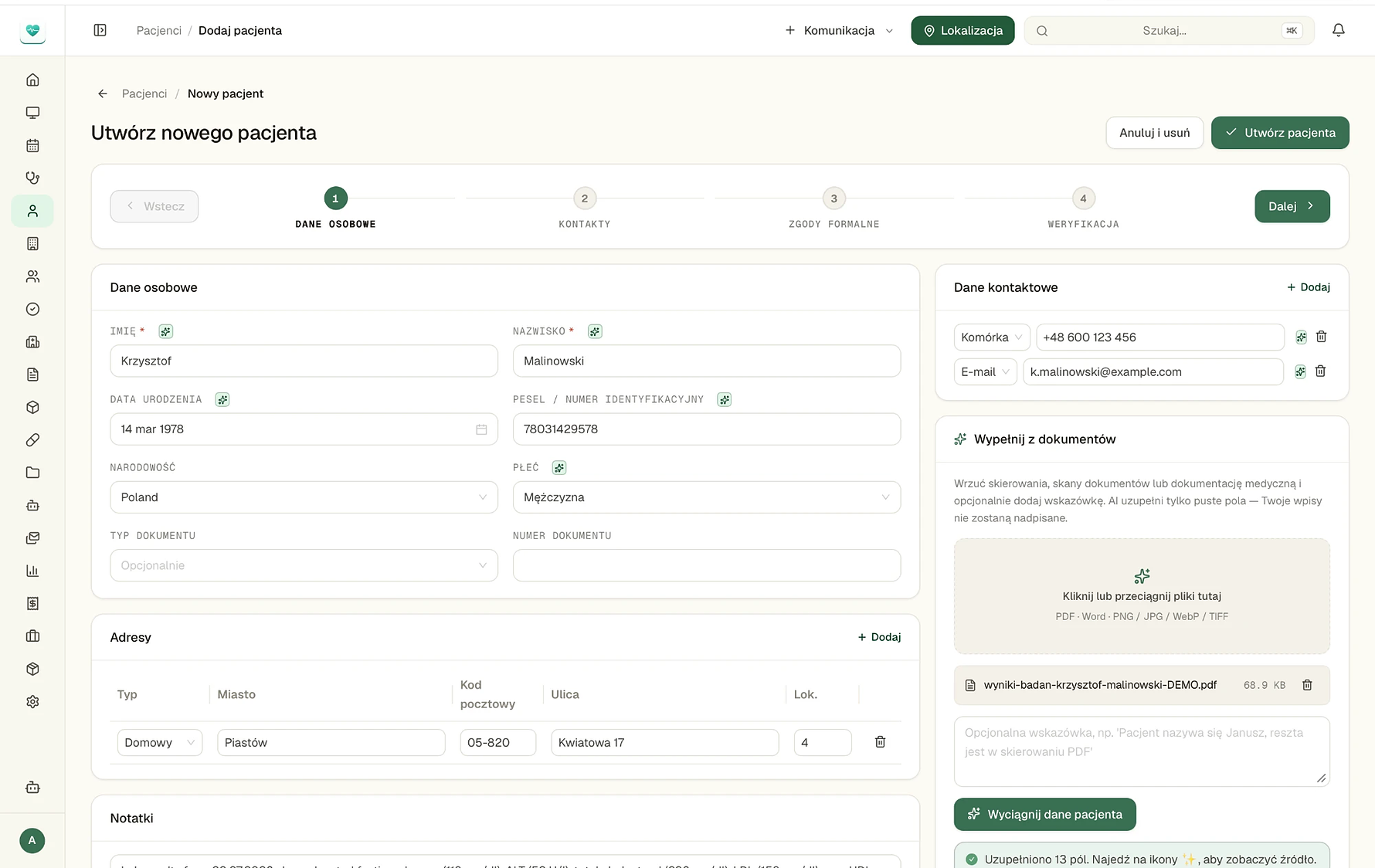Screen dimensions: 1375x868
Task: Open Pacjenci link next to Nowy pacjent
Action: point(144,93)
